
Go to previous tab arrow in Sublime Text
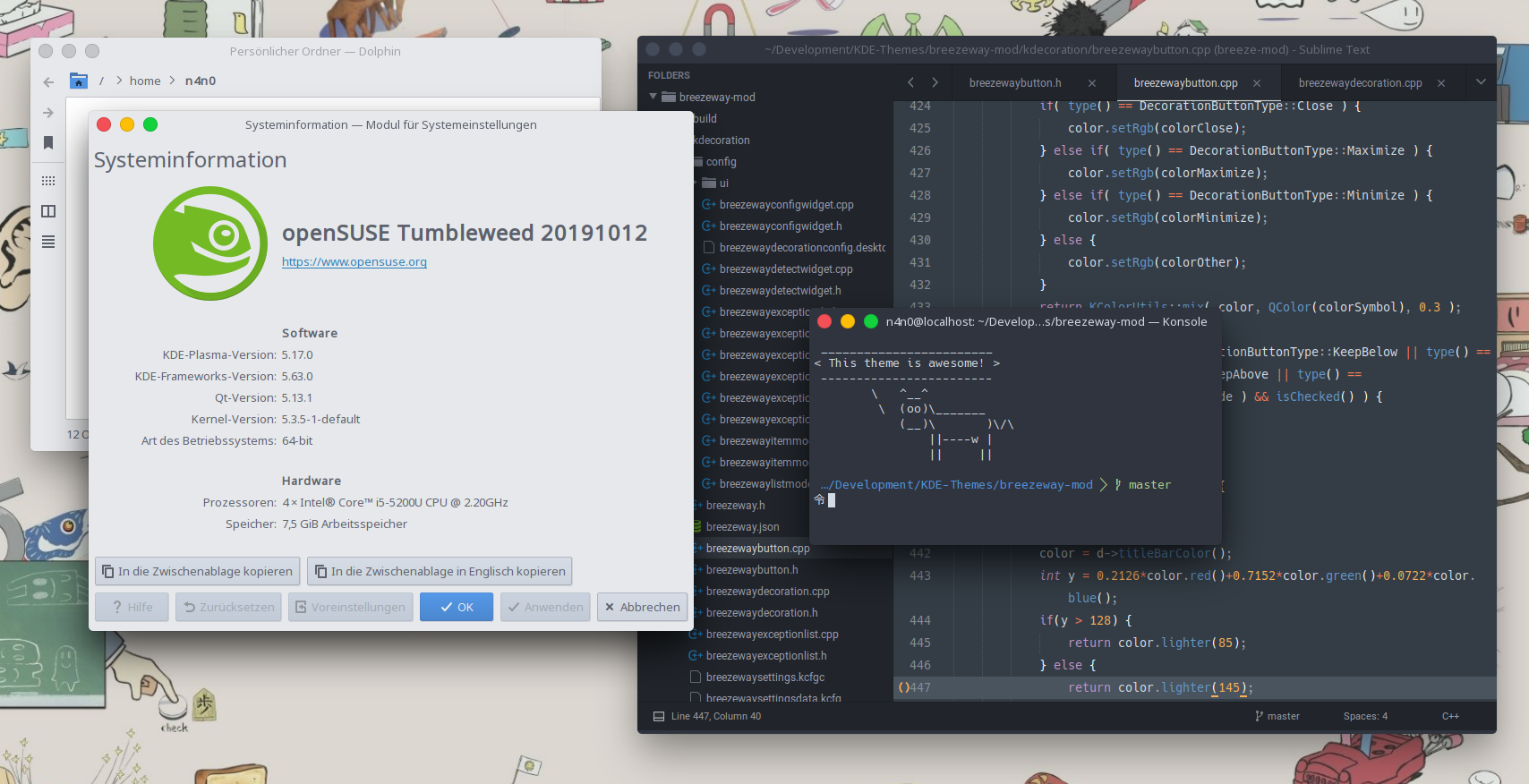click(x=911, y=82)
